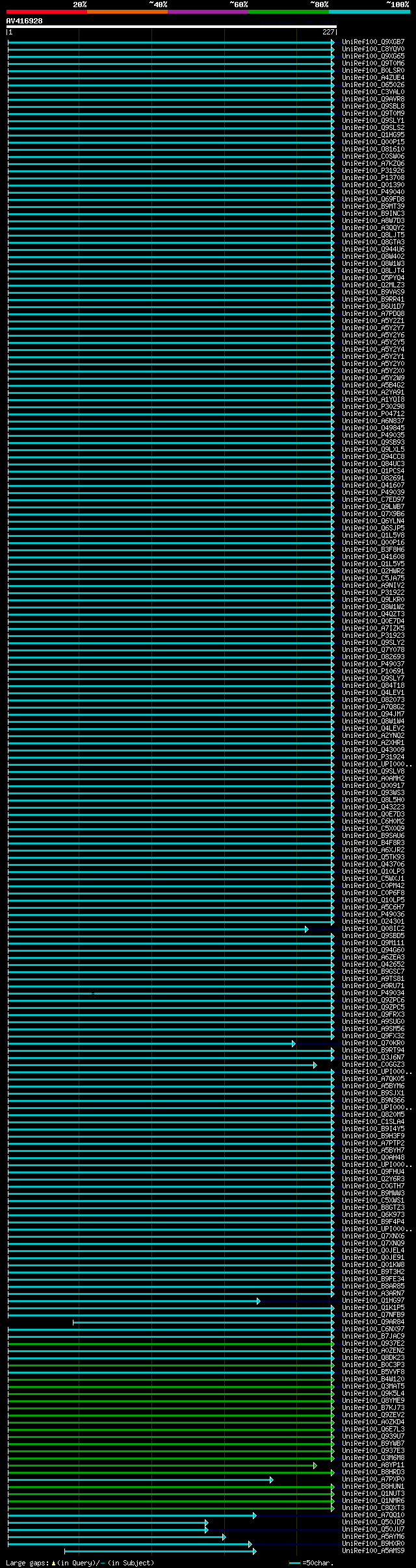Select the UniRef100_P49036 label
Viewport: 416px width, 1568px height.
pyautogui.click(x=373, y=915)
